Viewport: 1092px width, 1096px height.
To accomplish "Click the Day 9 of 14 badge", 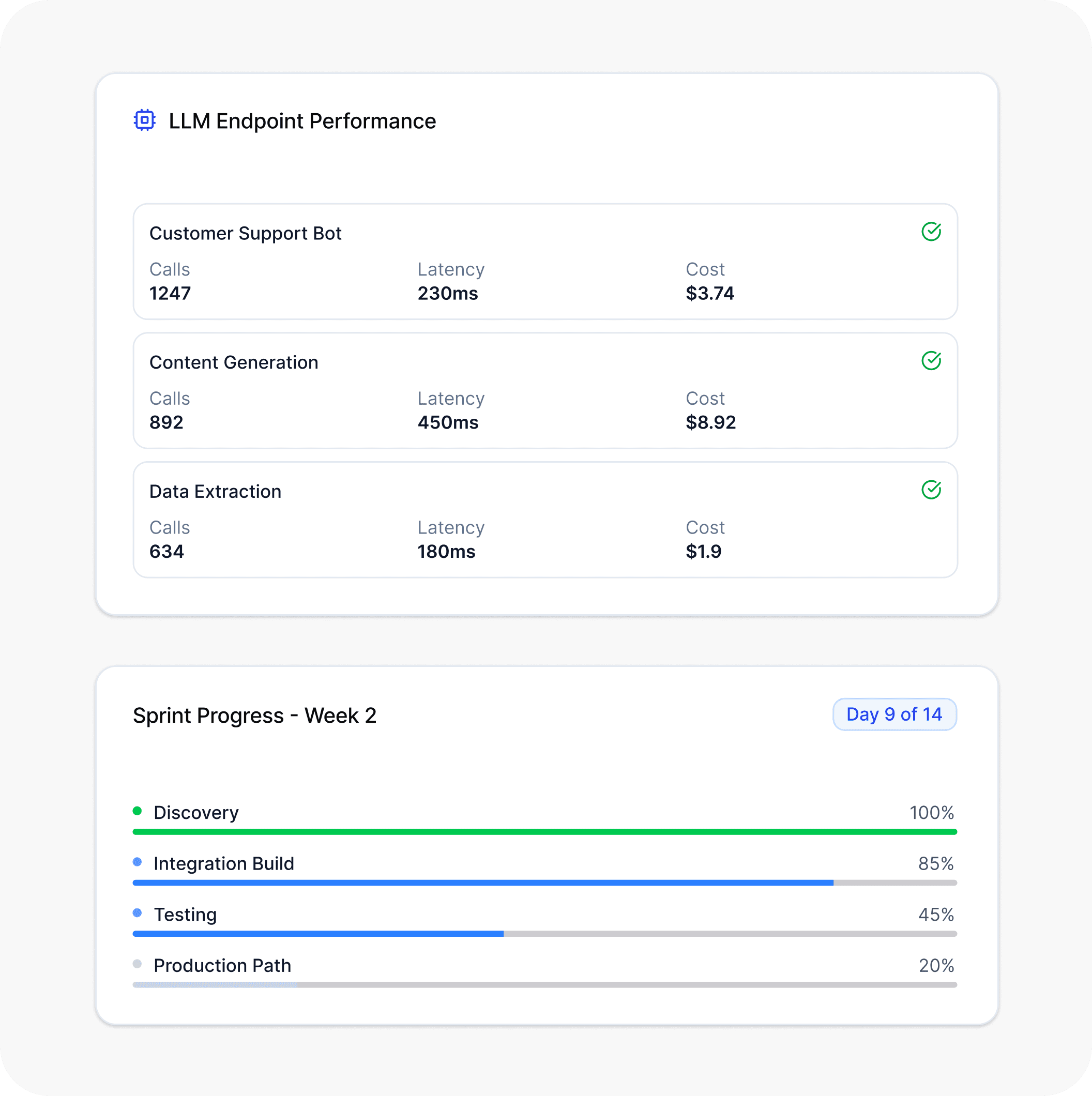I will coord(894,714).
